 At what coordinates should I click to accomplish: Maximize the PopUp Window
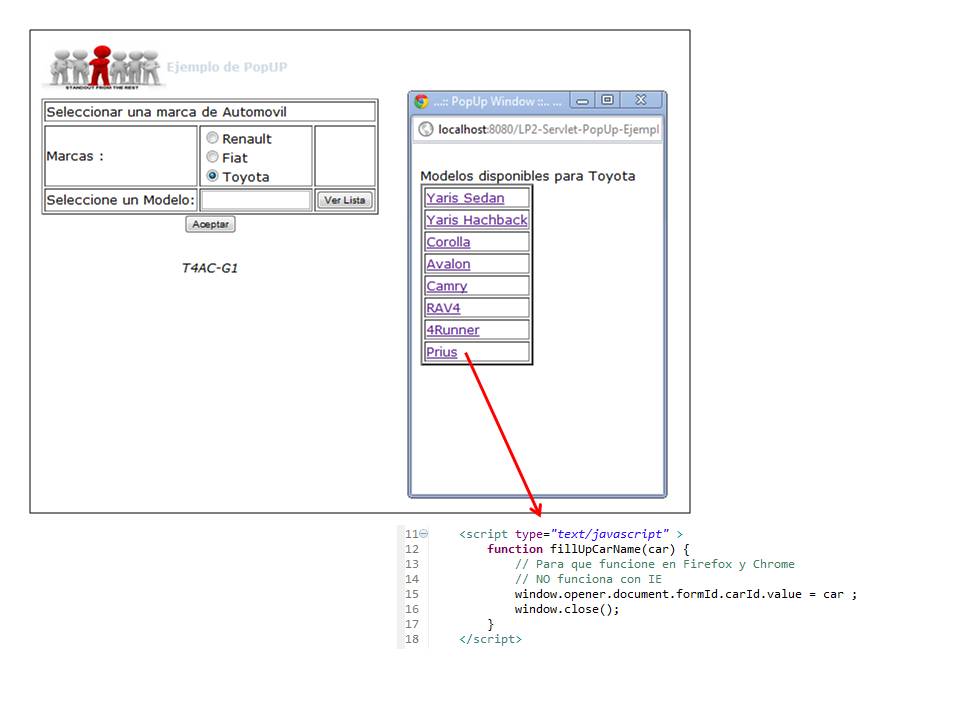tap(607, 100)
